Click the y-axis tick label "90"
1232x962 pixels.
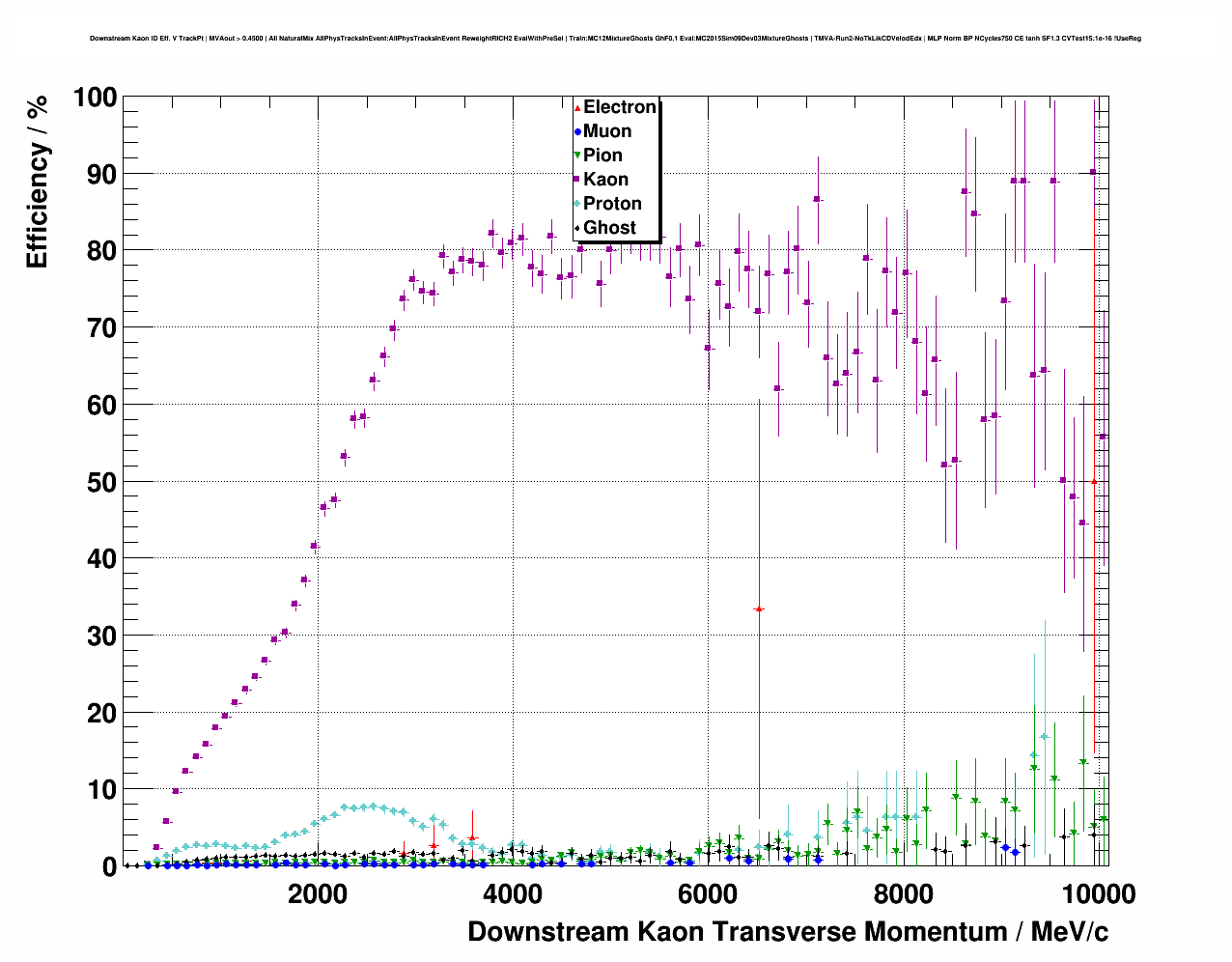click(x=101, y=175)
